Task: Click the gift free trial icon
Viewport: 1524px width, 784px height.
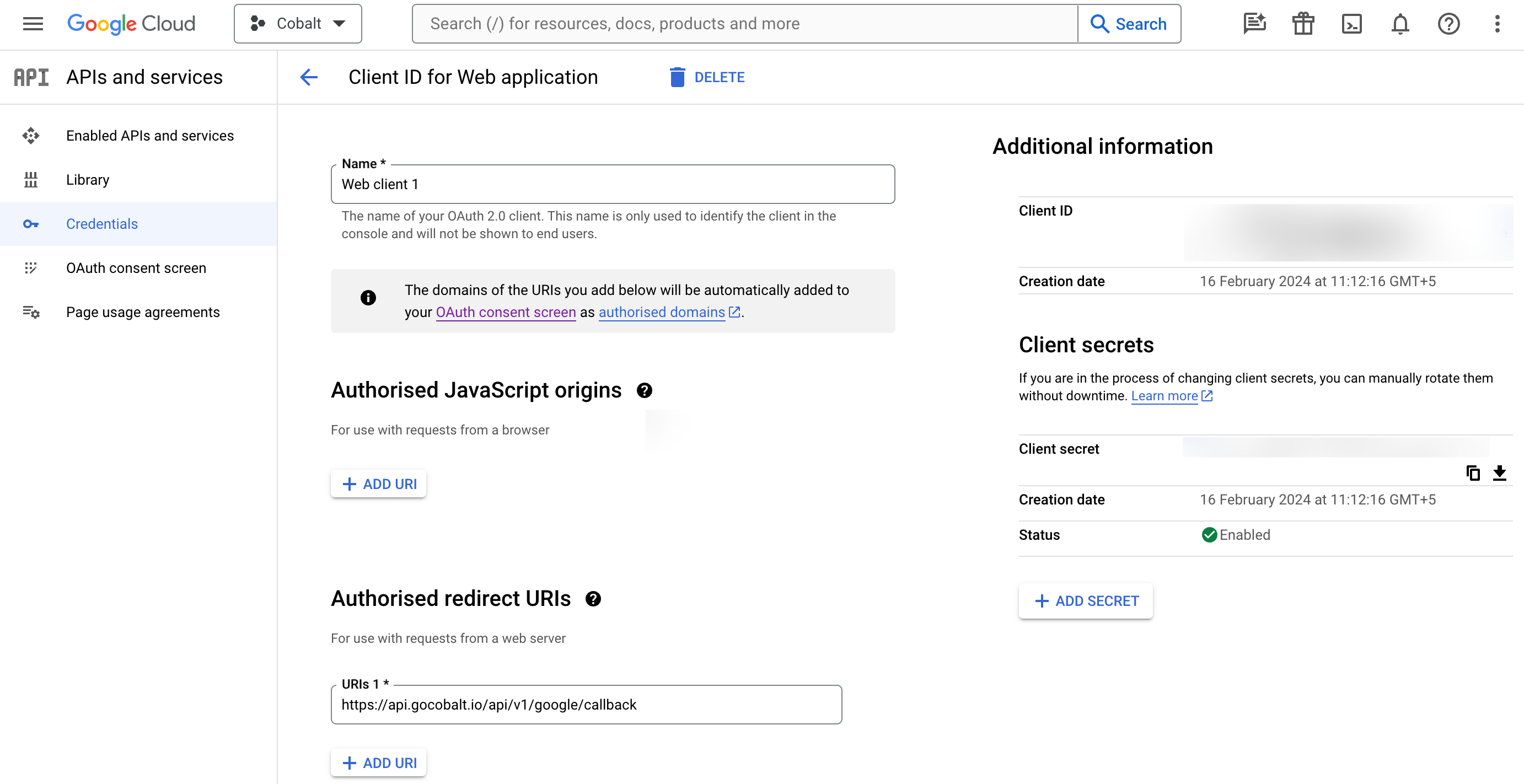Action: [1303, 24]
